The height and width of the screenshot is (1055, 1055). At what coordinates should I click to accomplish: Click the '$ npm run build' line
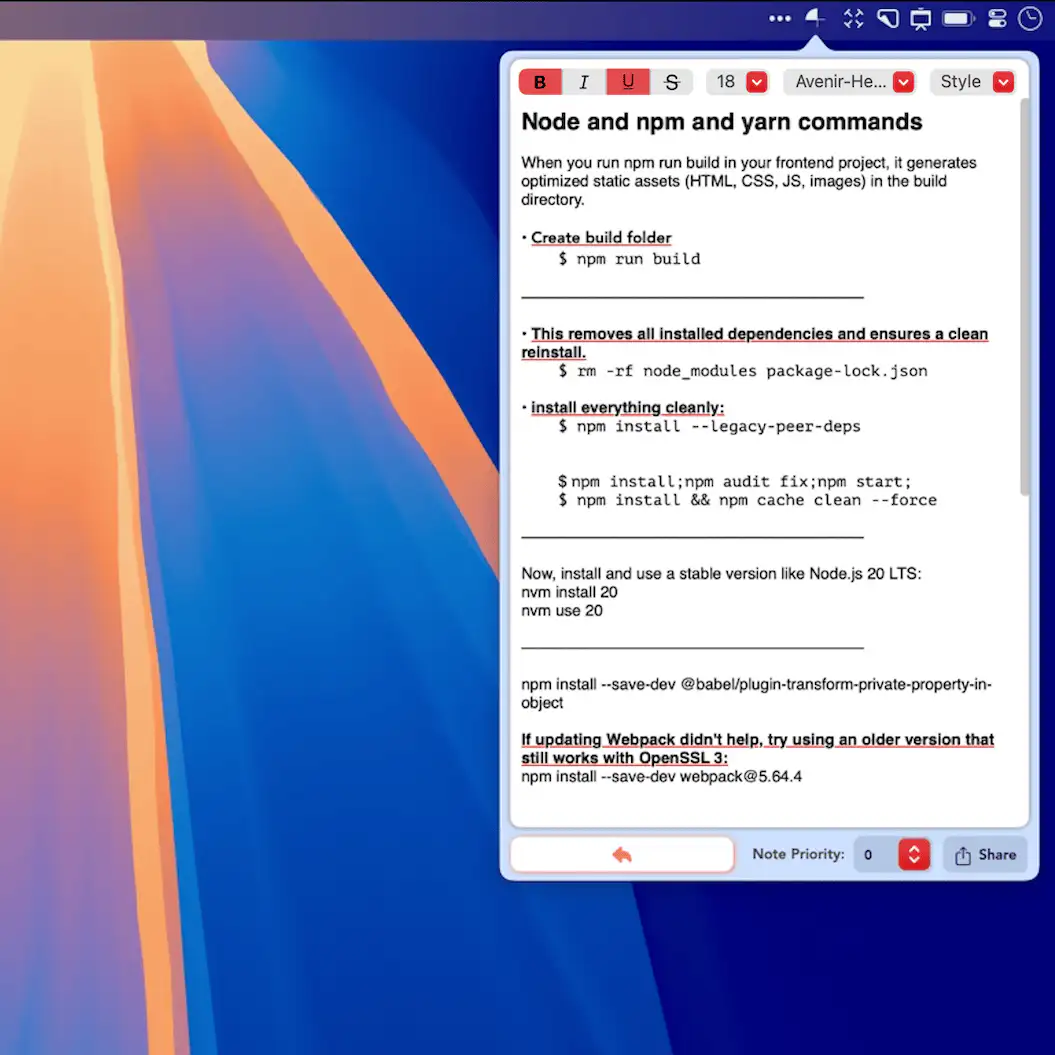[628, 259]
